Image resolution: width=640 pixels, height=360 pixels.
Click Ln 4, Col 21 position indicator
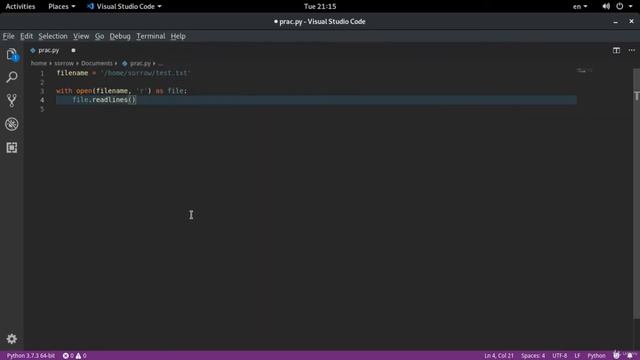[499, 356]
